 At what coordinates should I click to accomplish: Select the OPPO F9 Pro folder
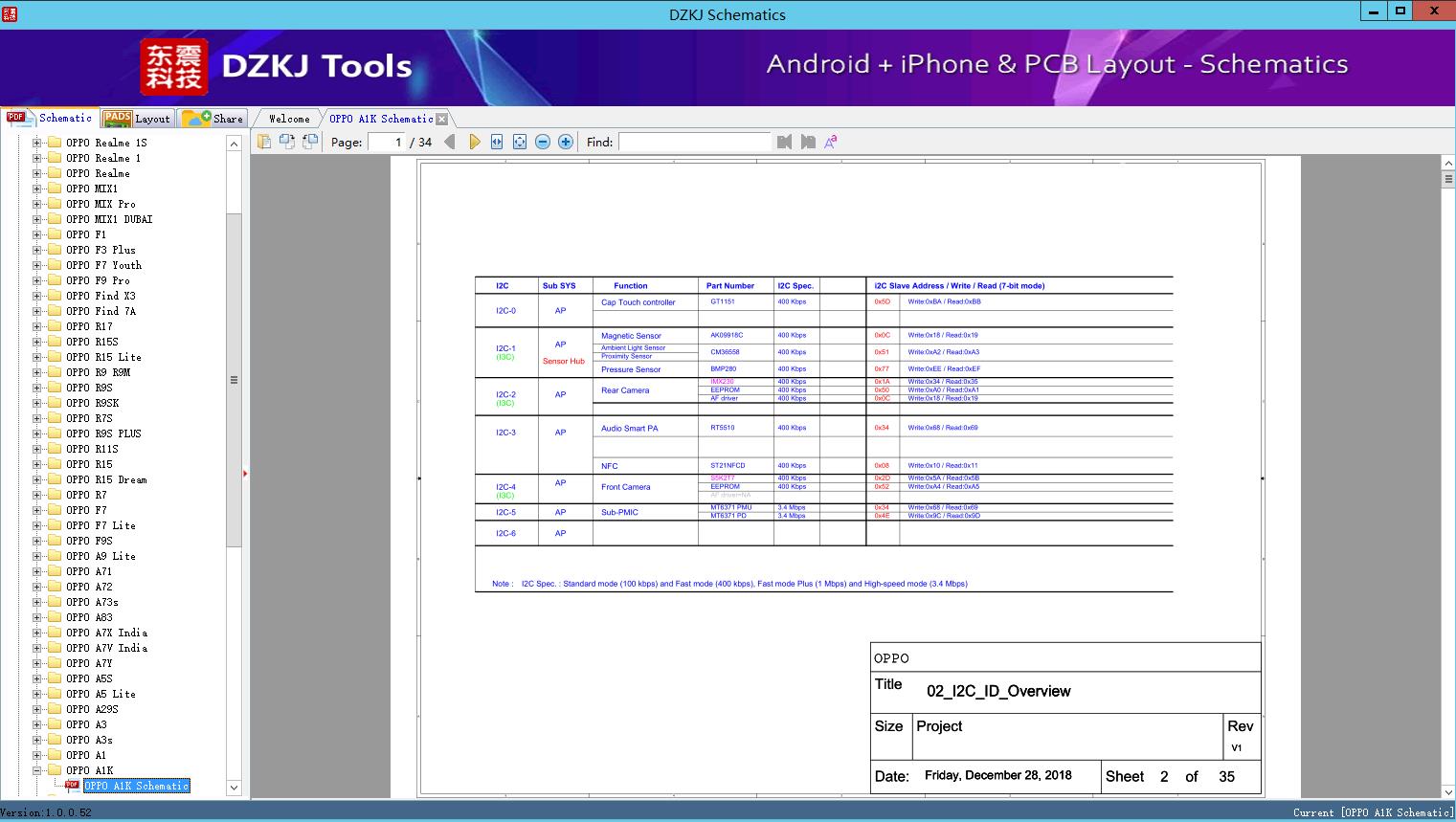pyautogui.click(x=98, y=280)
